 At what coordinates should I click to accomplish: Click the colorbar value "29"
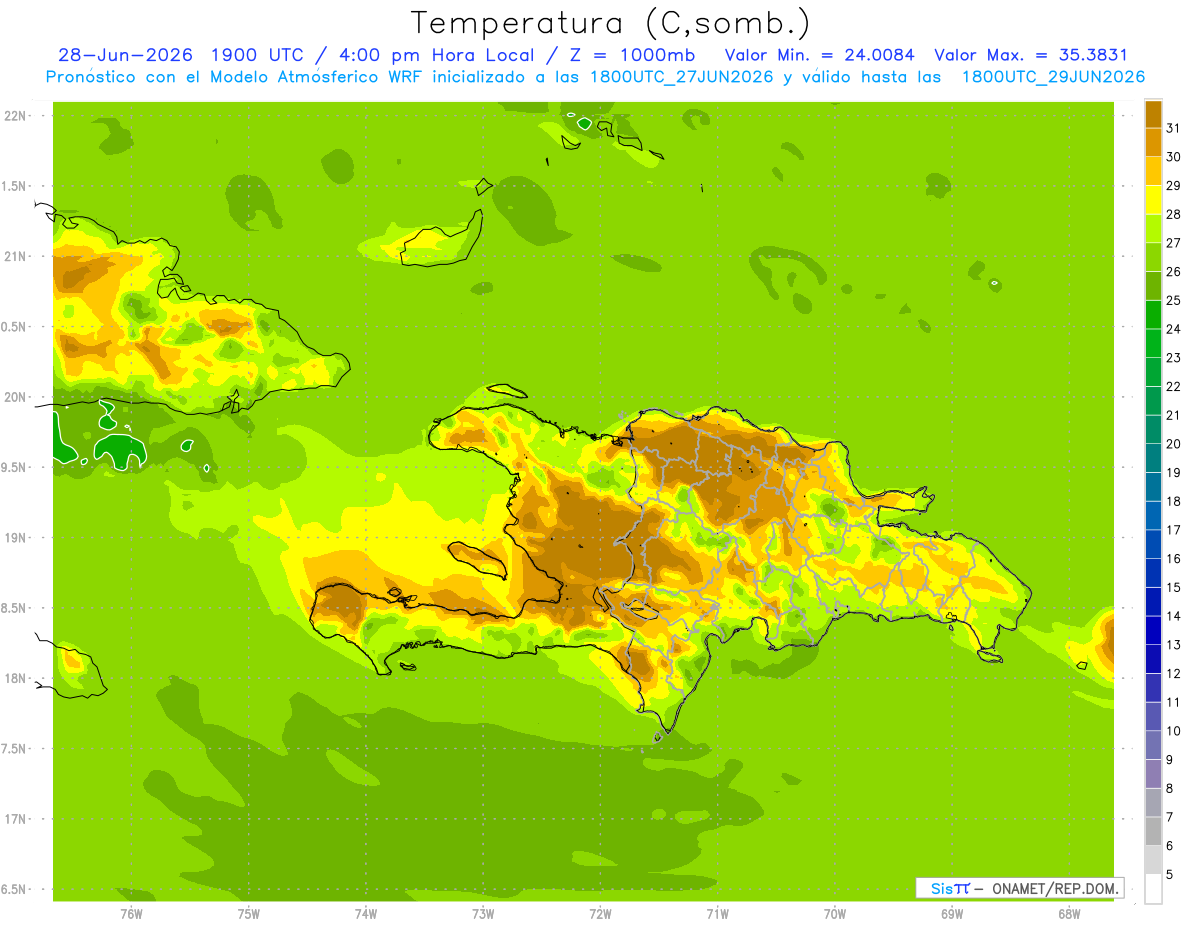[x=1174, y=186]
